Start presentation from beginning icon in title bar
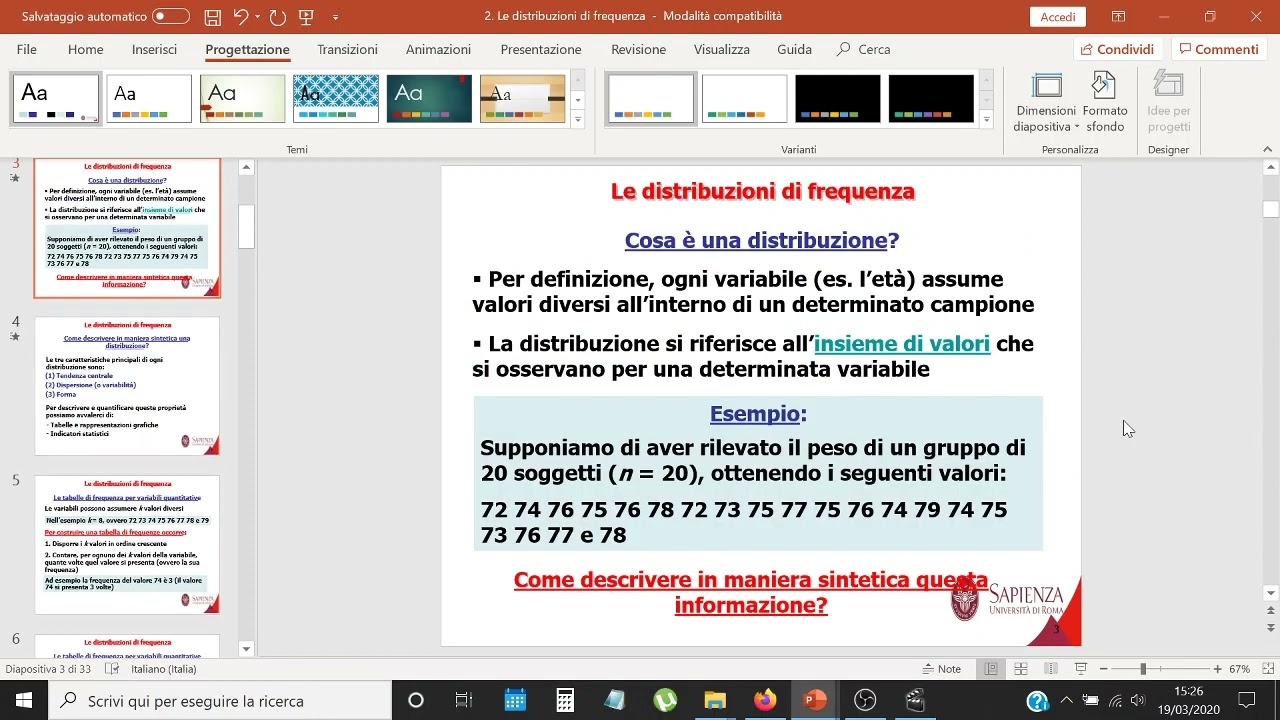 click(306, 17)
